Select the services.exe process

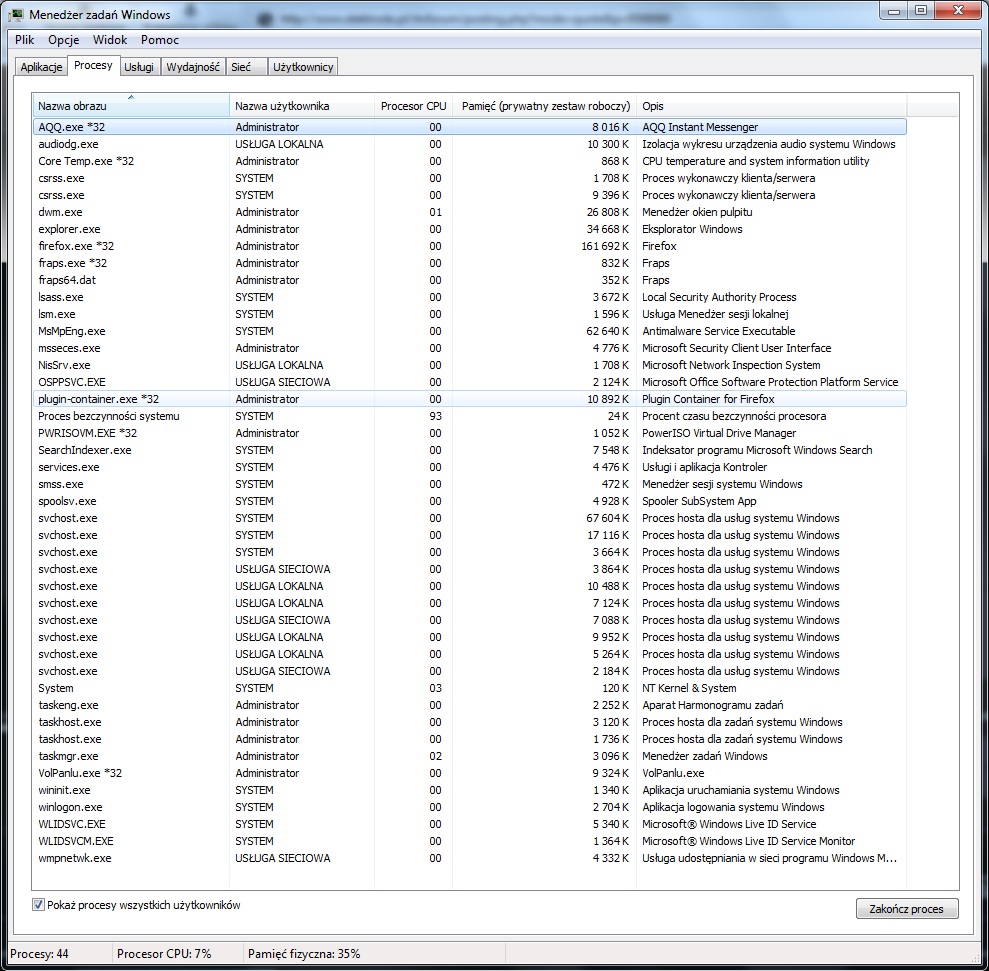click(x=469, y=467)
